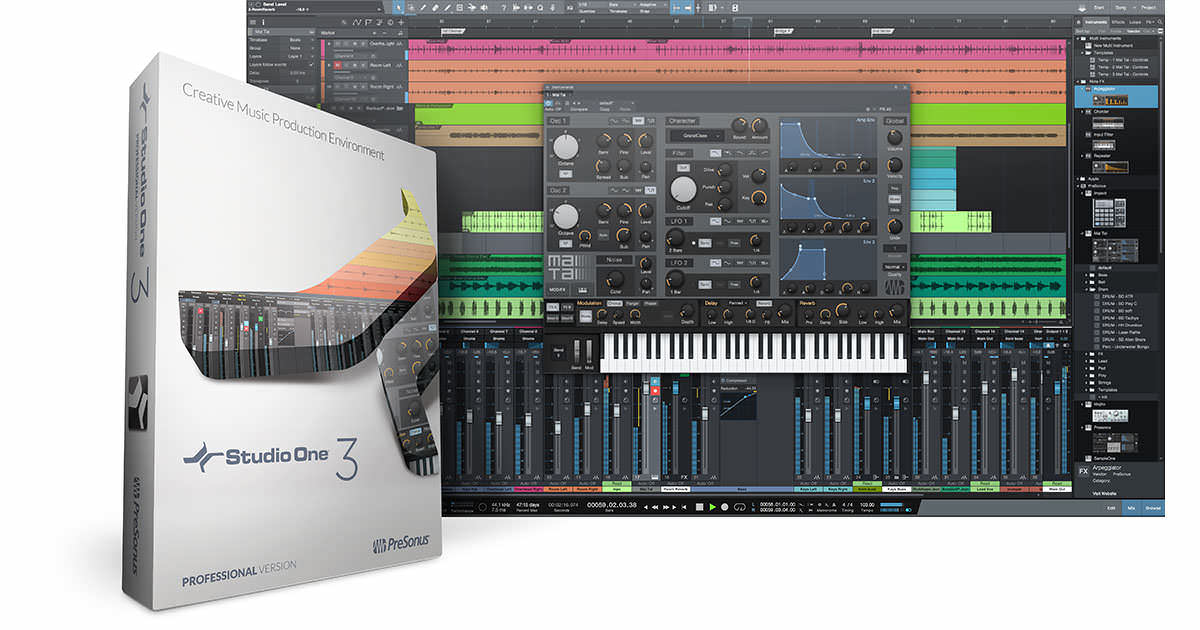This screenshot has width=1200, height=630.
Task: Click the Project page button
Action: click(1148, 7)
